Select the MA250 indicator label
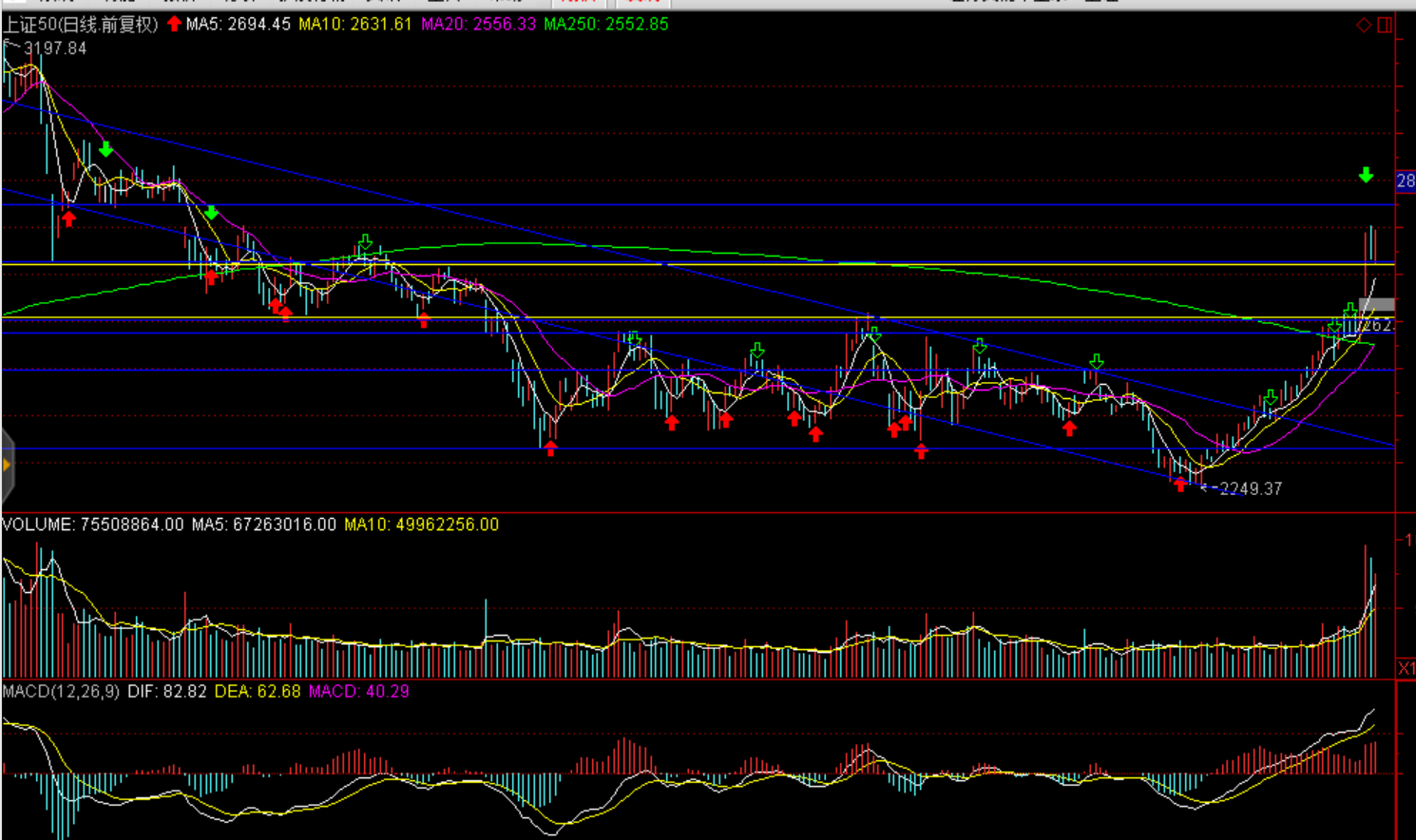This screenshot has height=840, width=1416. 606,25
